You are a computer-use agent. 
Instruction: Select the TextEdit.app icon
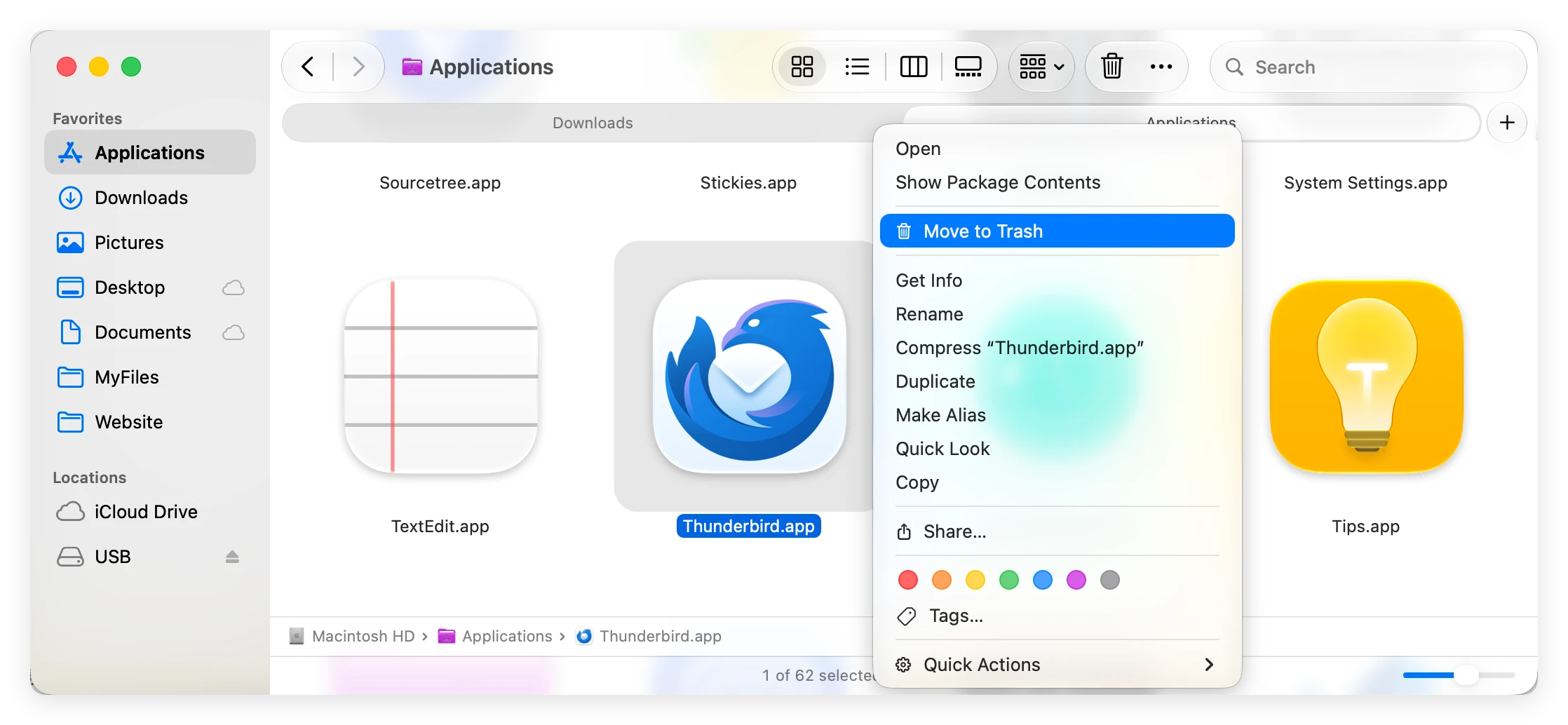[x=440, y=377]
